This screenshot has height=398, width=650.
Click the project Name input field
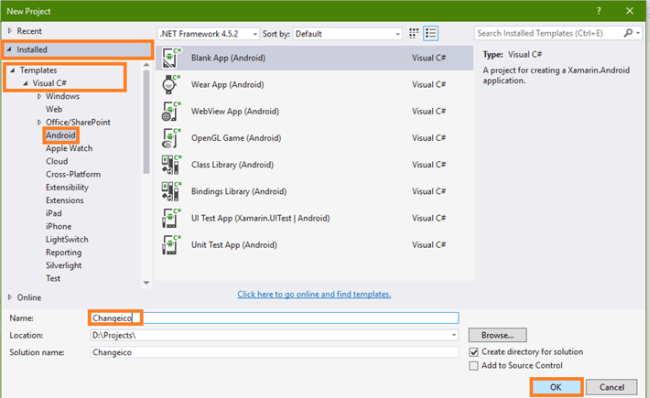[274, 318]
